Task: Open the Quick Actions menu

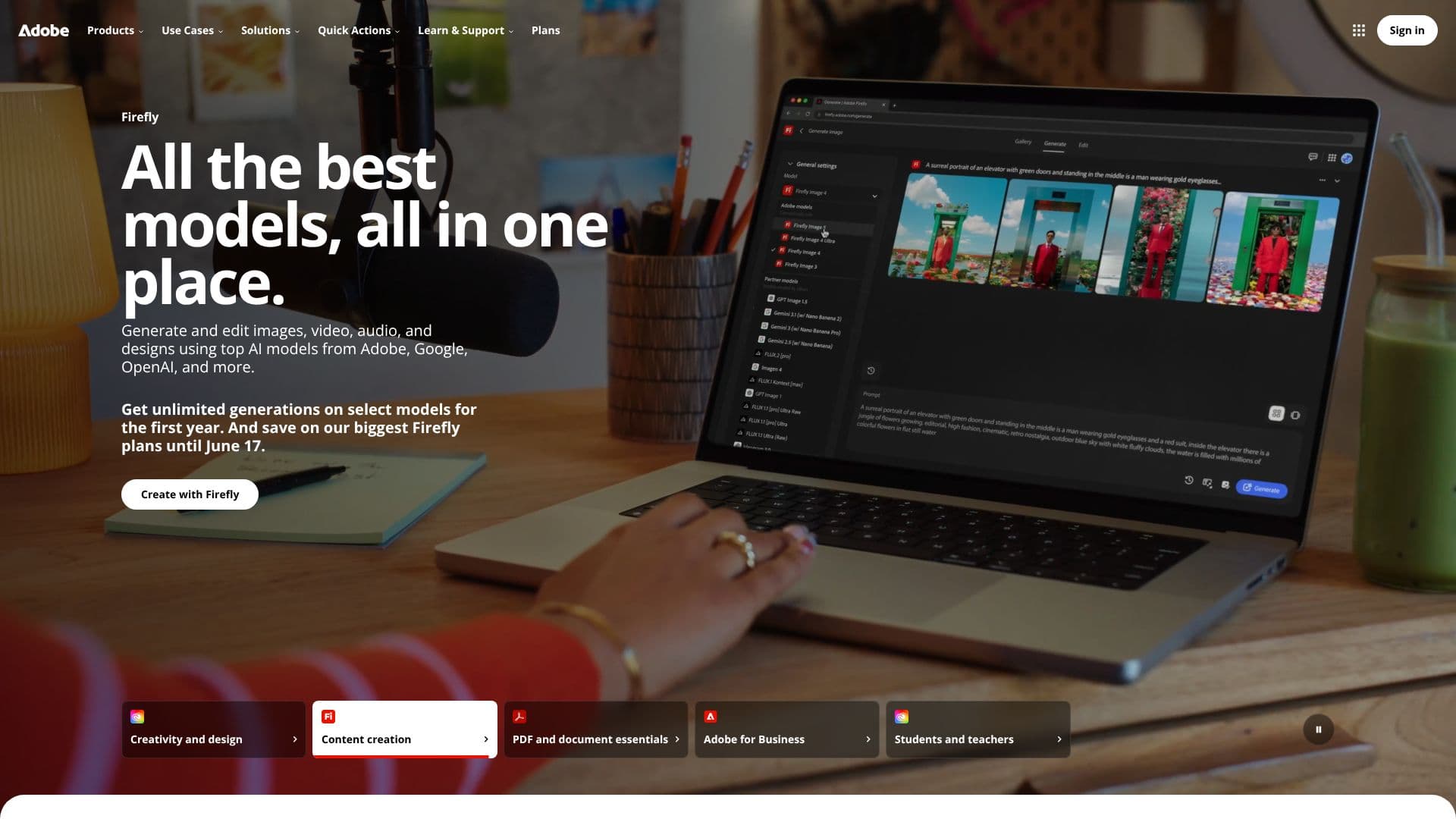Action: pyautogui.click(x=358, y=30)
